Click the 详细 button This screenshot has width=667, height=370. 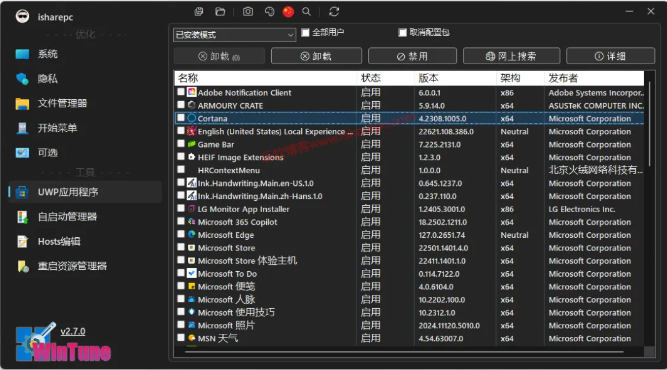[x=610, y=56]
